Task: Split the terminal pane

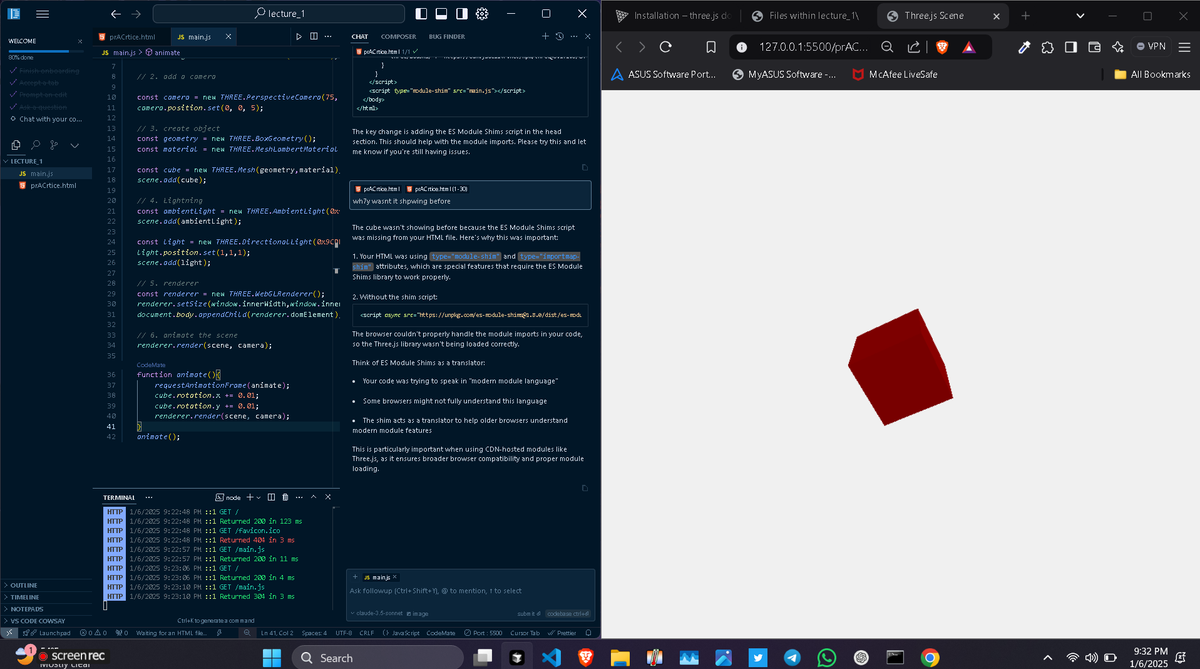Action: point(271,497)
